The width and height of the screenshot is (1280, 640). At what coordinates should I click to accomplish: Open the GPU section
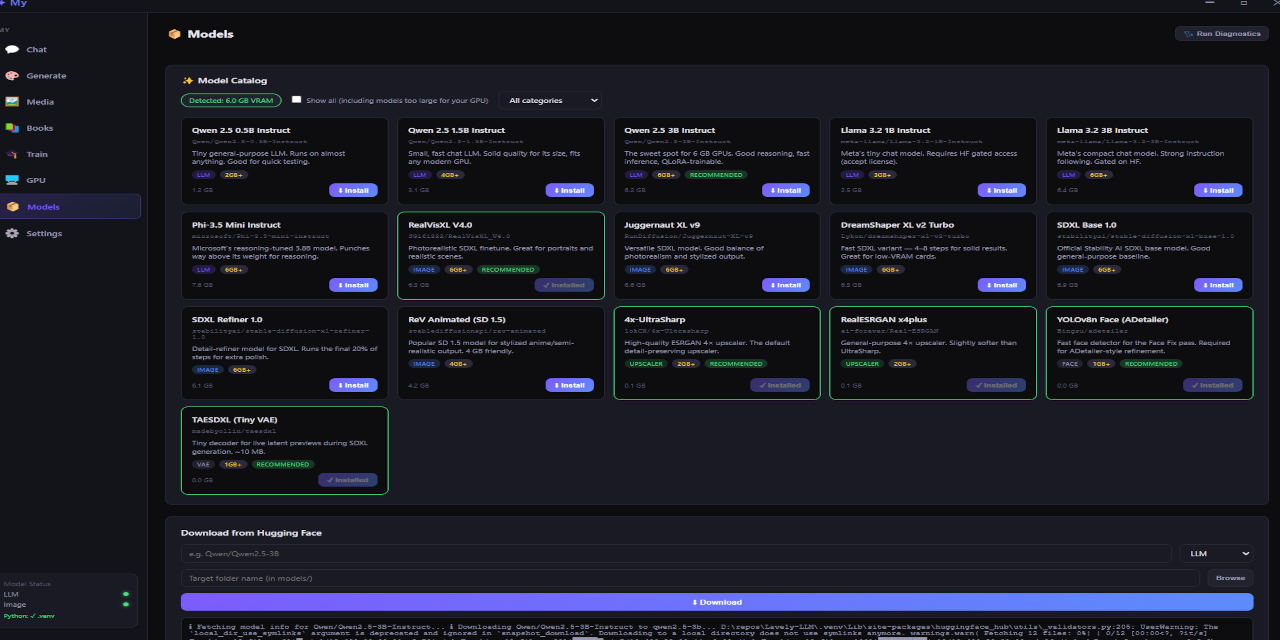[36, 180]
